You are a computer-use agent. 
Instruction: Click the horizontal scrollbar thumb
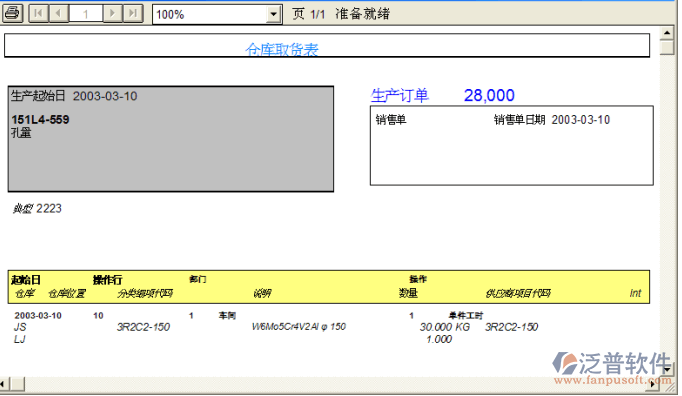[17, 384]
